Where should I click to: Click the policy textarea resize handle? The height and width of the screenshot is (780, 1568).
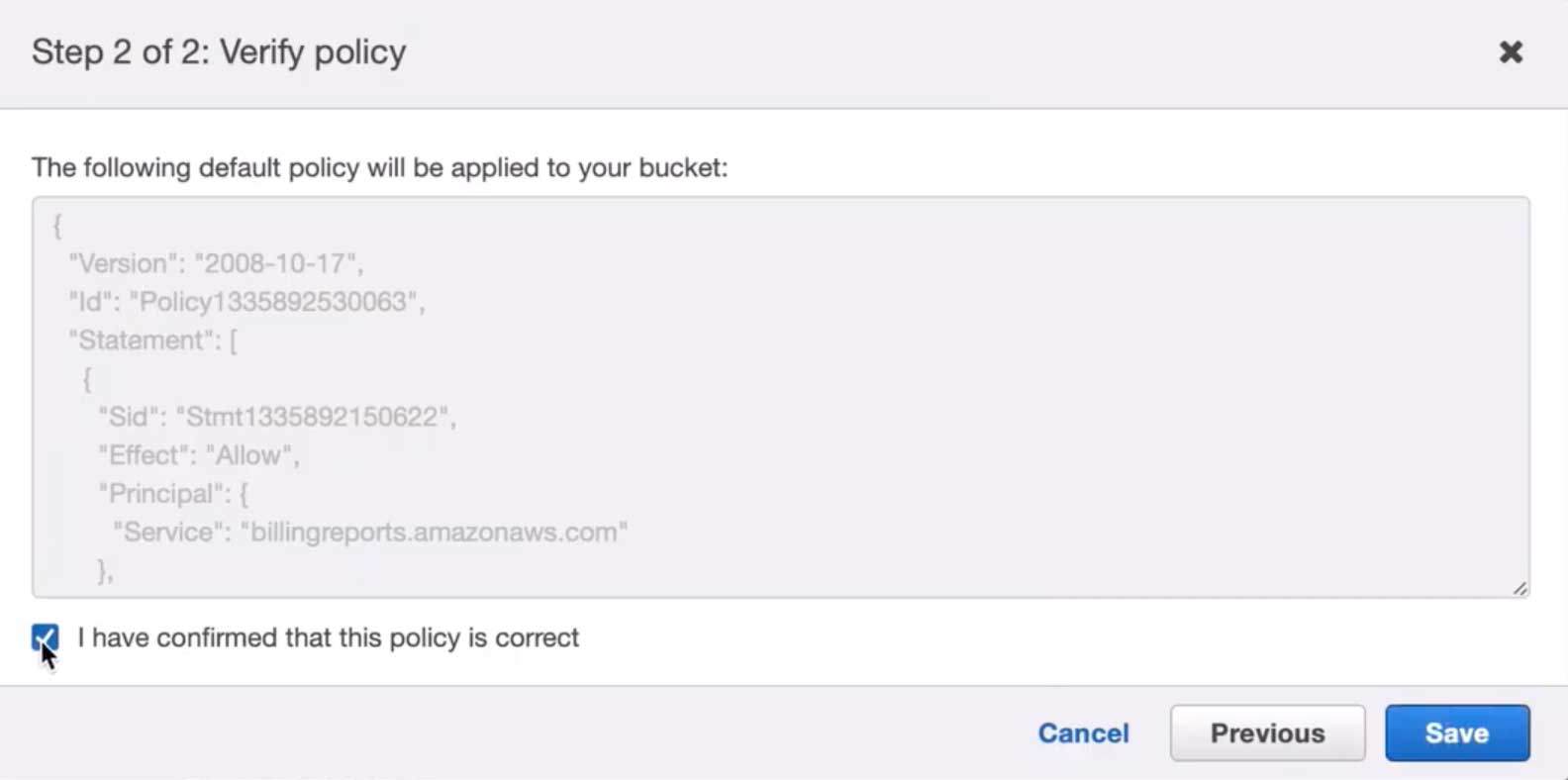[x=1519, y=588]
